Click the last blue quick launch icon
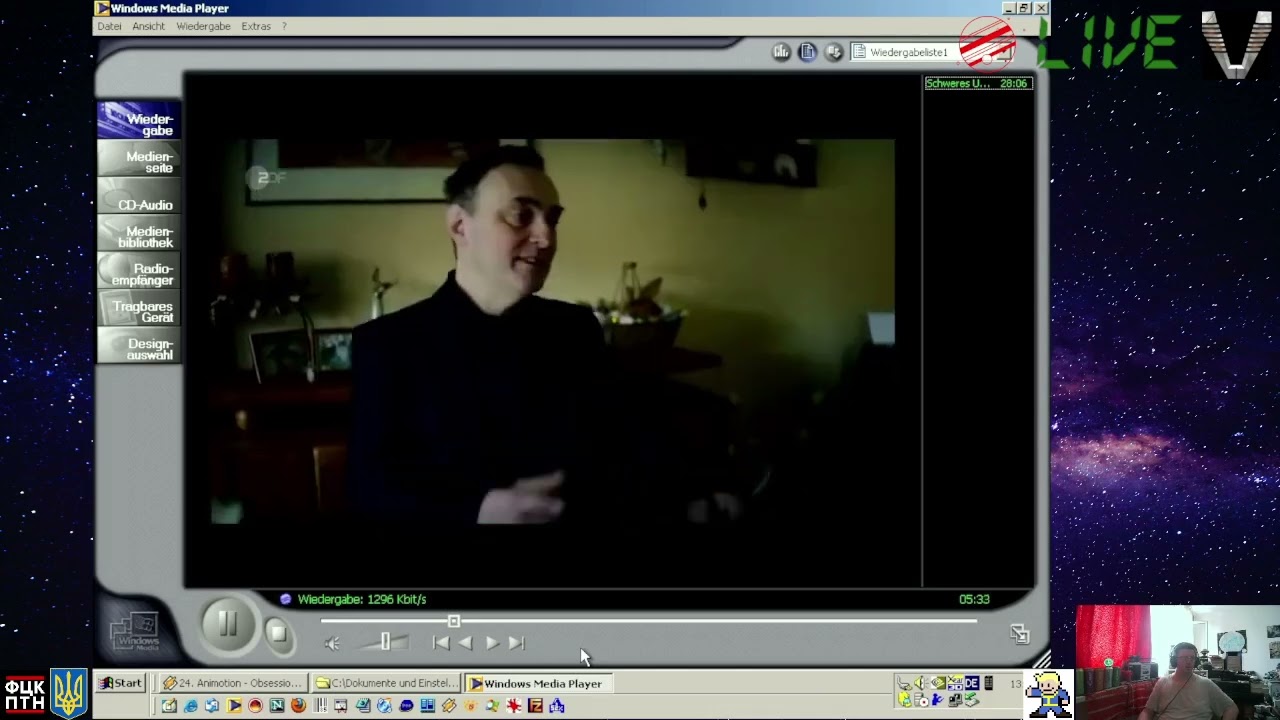 pos(557,706)
